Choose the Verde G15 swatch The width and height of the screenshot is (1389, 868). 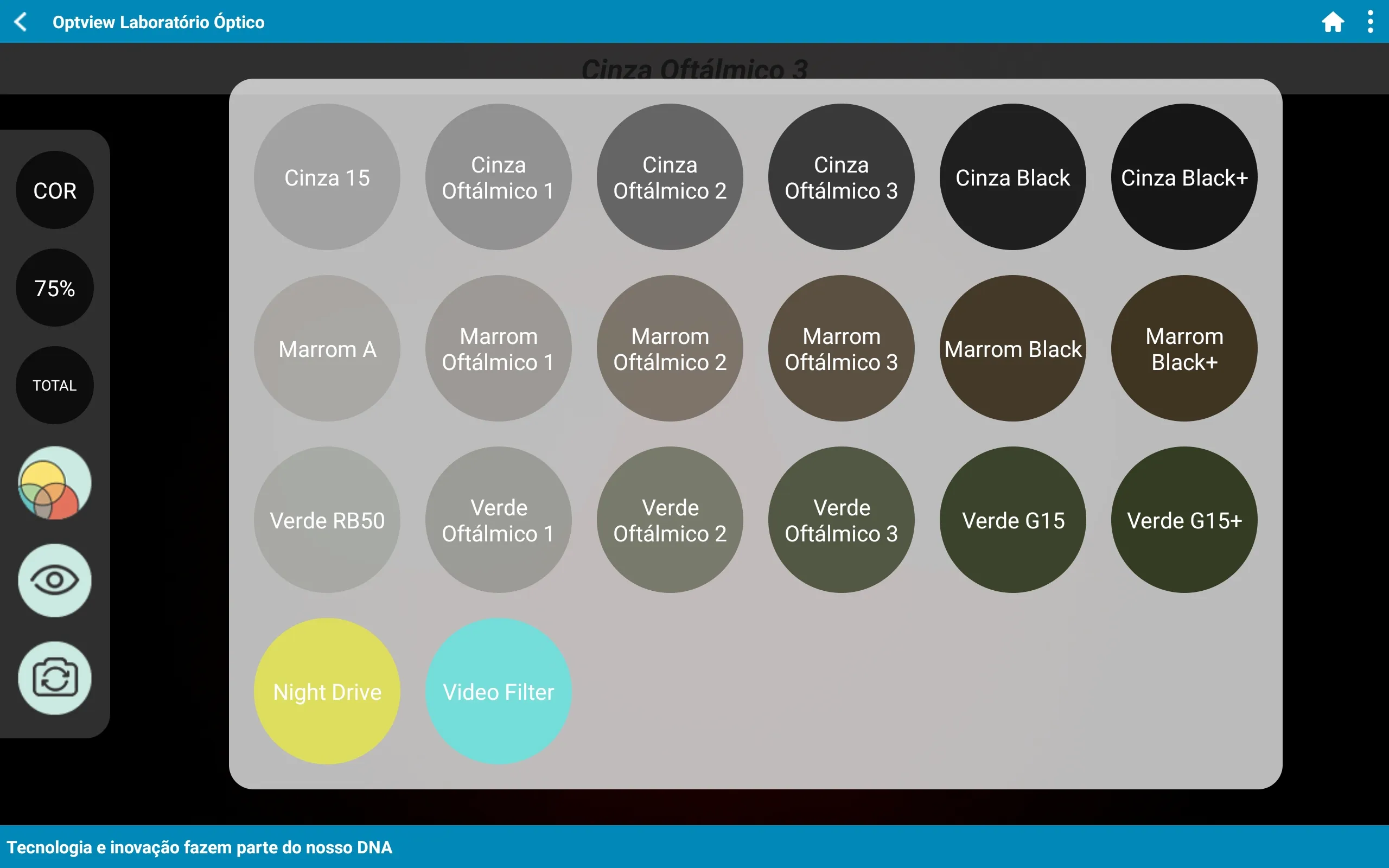click(1013, 520)
